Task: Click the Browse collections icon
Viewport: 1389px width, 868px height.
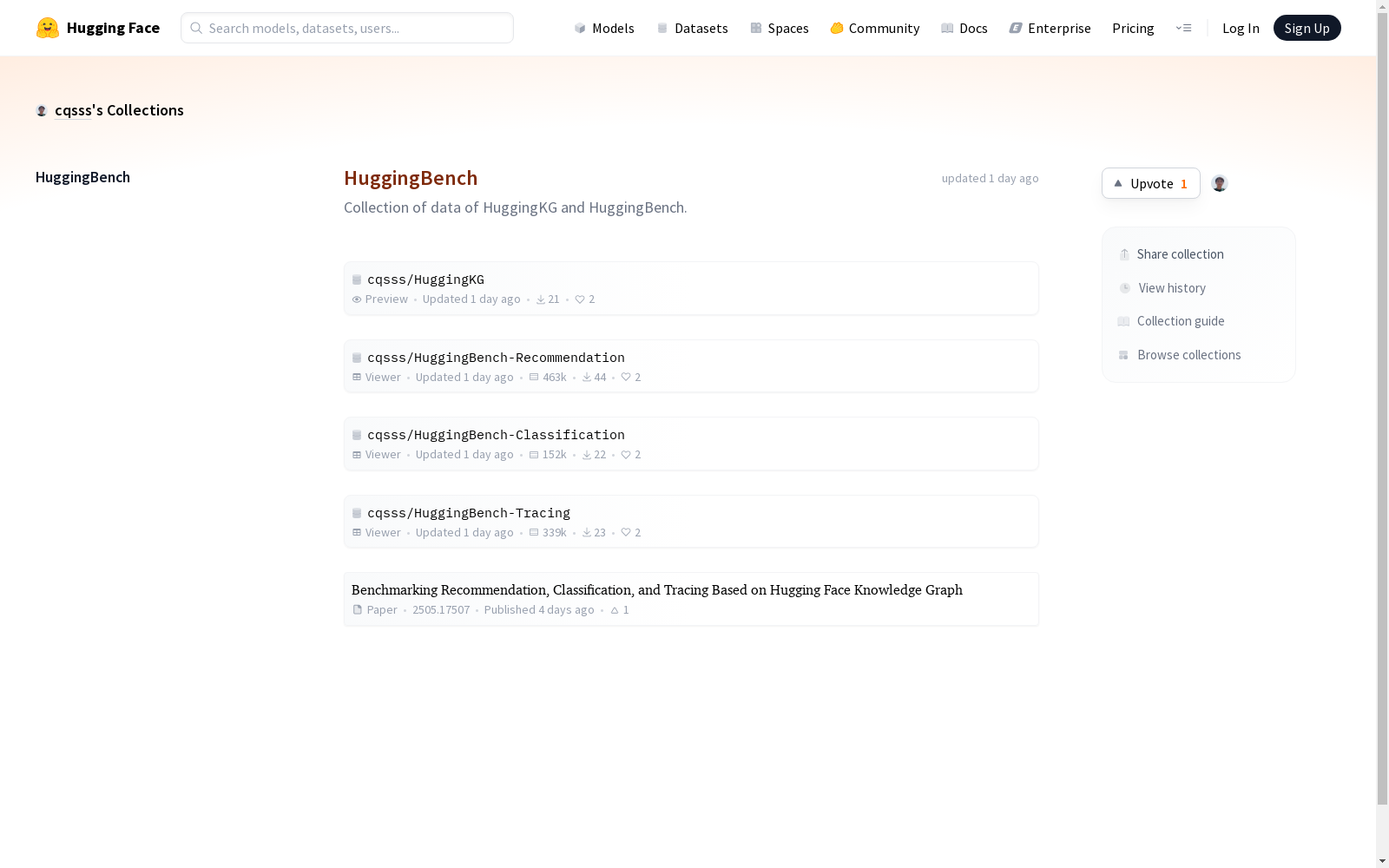Action: [1123, 355]
